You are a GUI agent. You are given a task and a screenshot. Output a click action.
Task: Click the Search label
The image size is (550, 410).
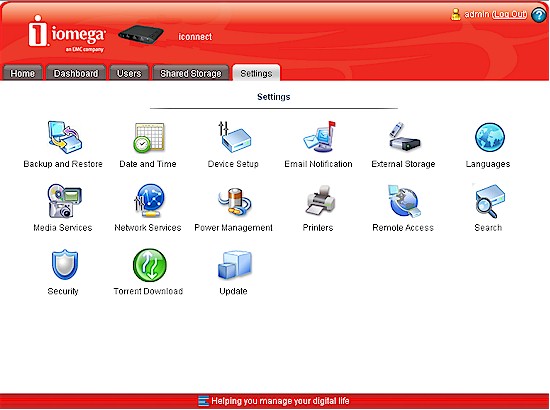[x=488, y=228]
